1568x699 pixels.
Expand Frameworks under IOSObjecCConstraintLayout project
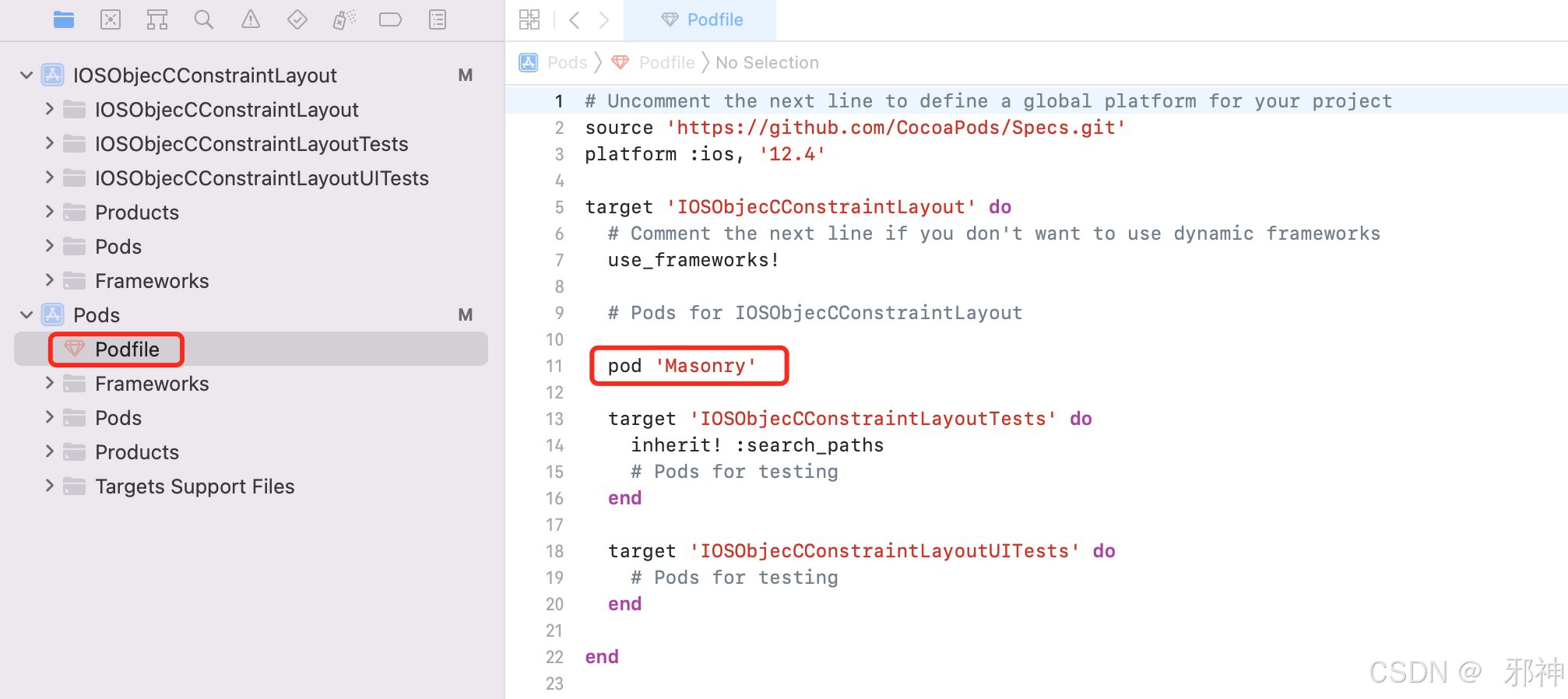click(49, 280)
